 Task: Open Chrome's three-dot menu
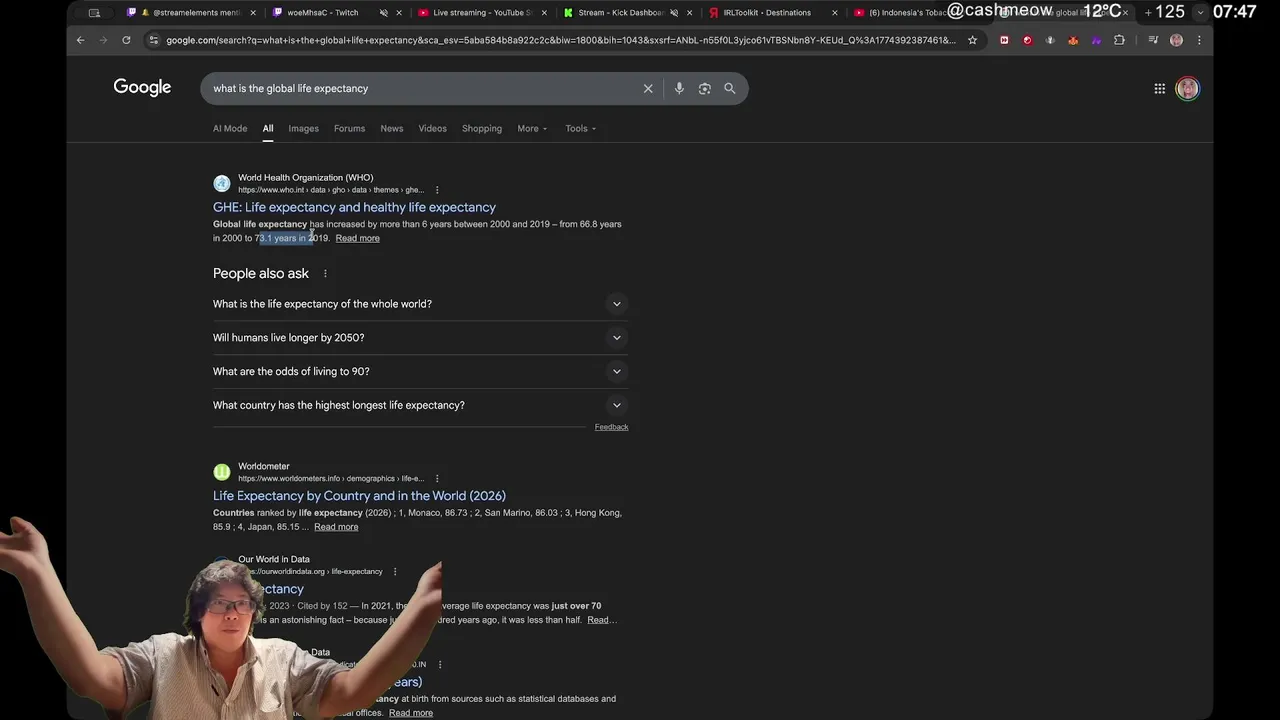tap(1199, 40)
